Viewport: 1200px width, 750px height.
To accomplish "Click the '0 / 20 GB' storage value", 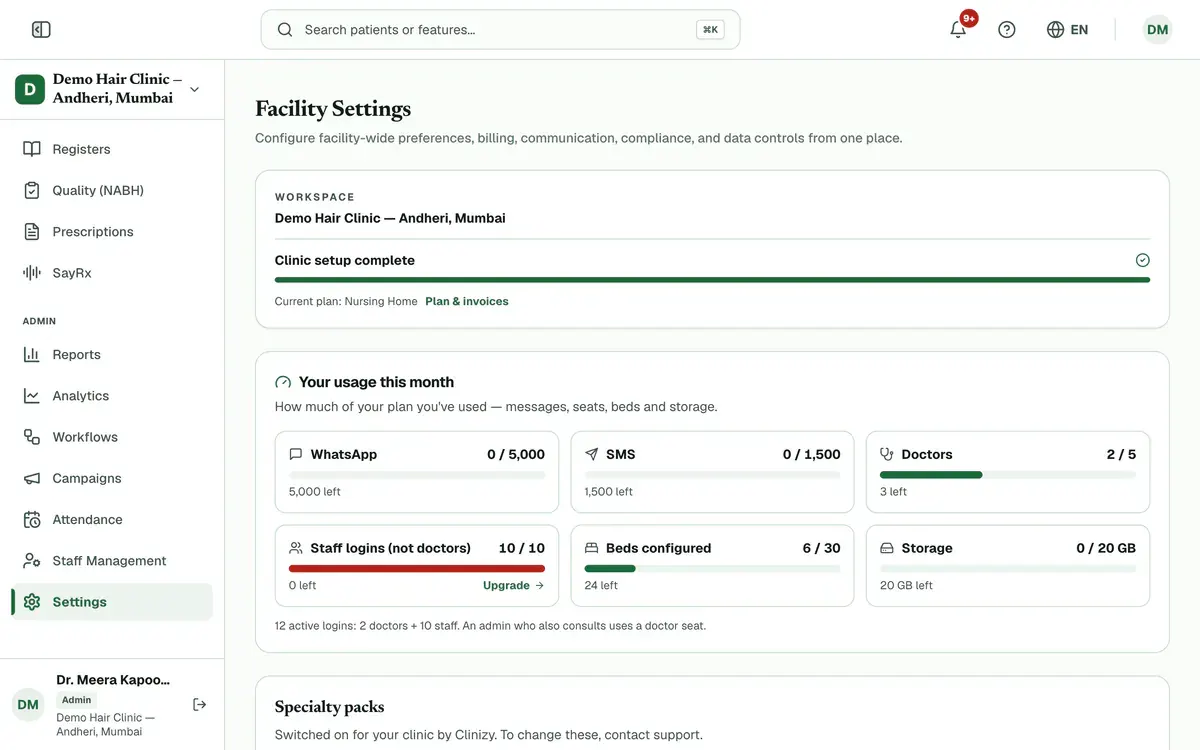I will coord(1106,548).
